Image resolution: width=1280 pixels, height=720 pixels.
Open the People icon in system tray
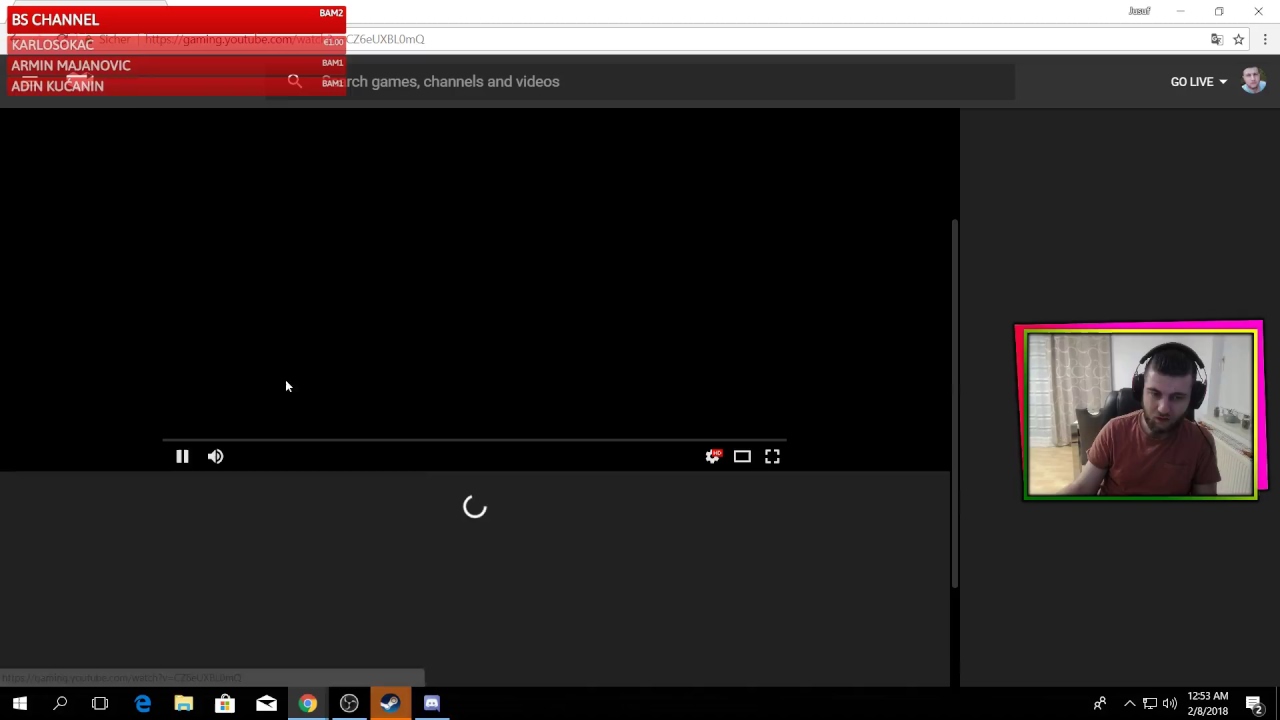1100,704
